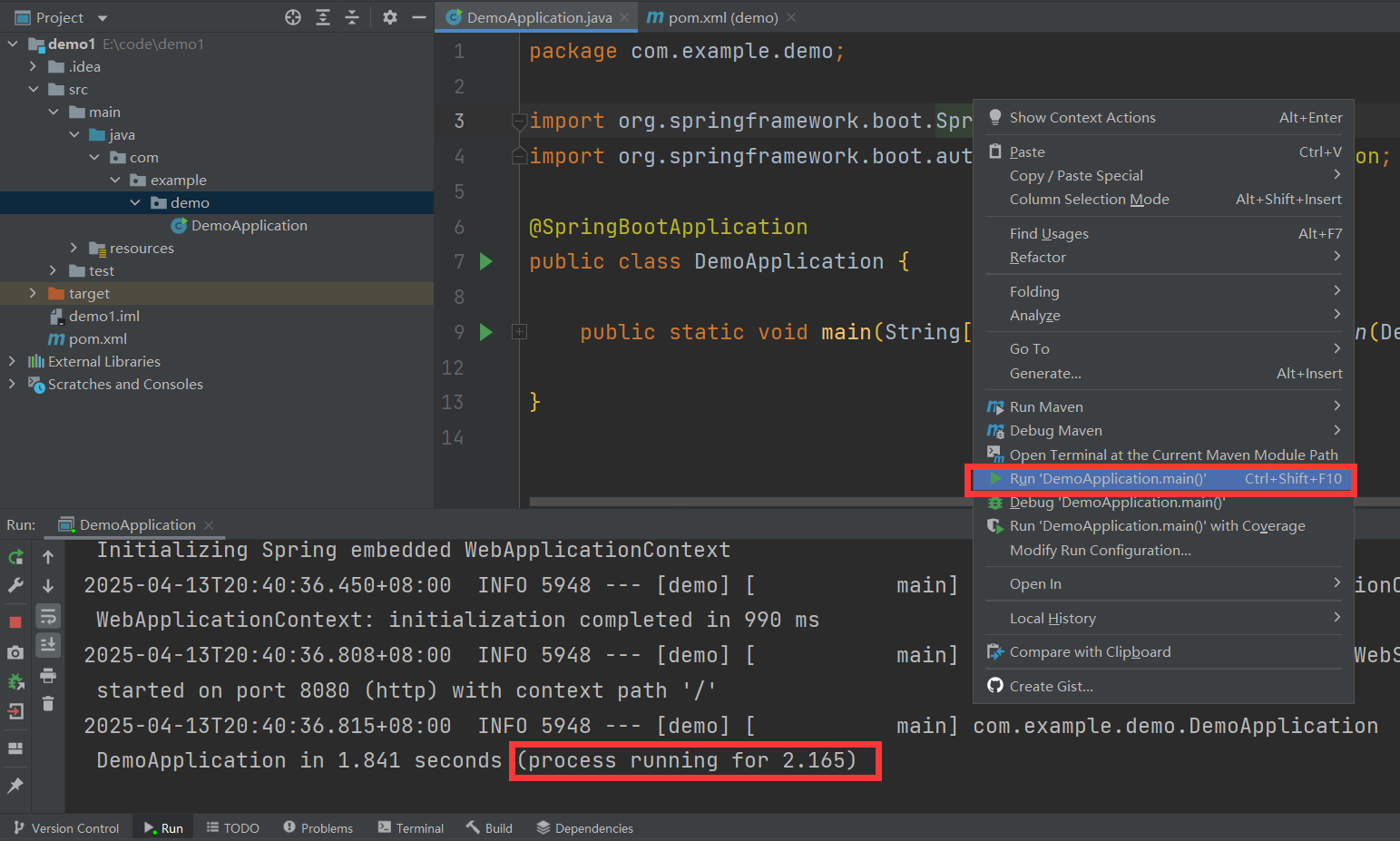Image resolution: width=1400 pixels, height=841 pixels.
Task: Open the Project view dropdown
Action: click(103, 18)
